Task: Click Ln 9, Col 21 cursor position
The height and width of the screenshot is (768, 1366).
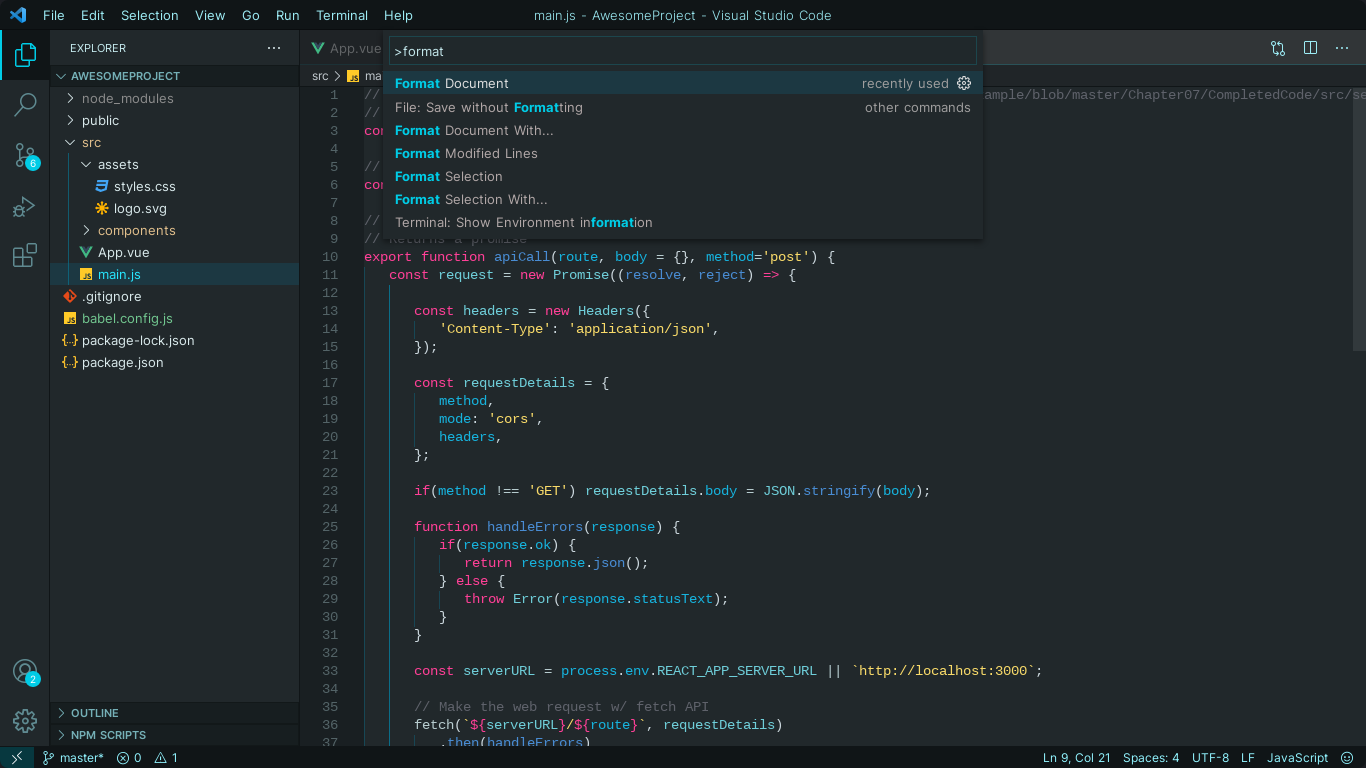Action: (1077, 758)
